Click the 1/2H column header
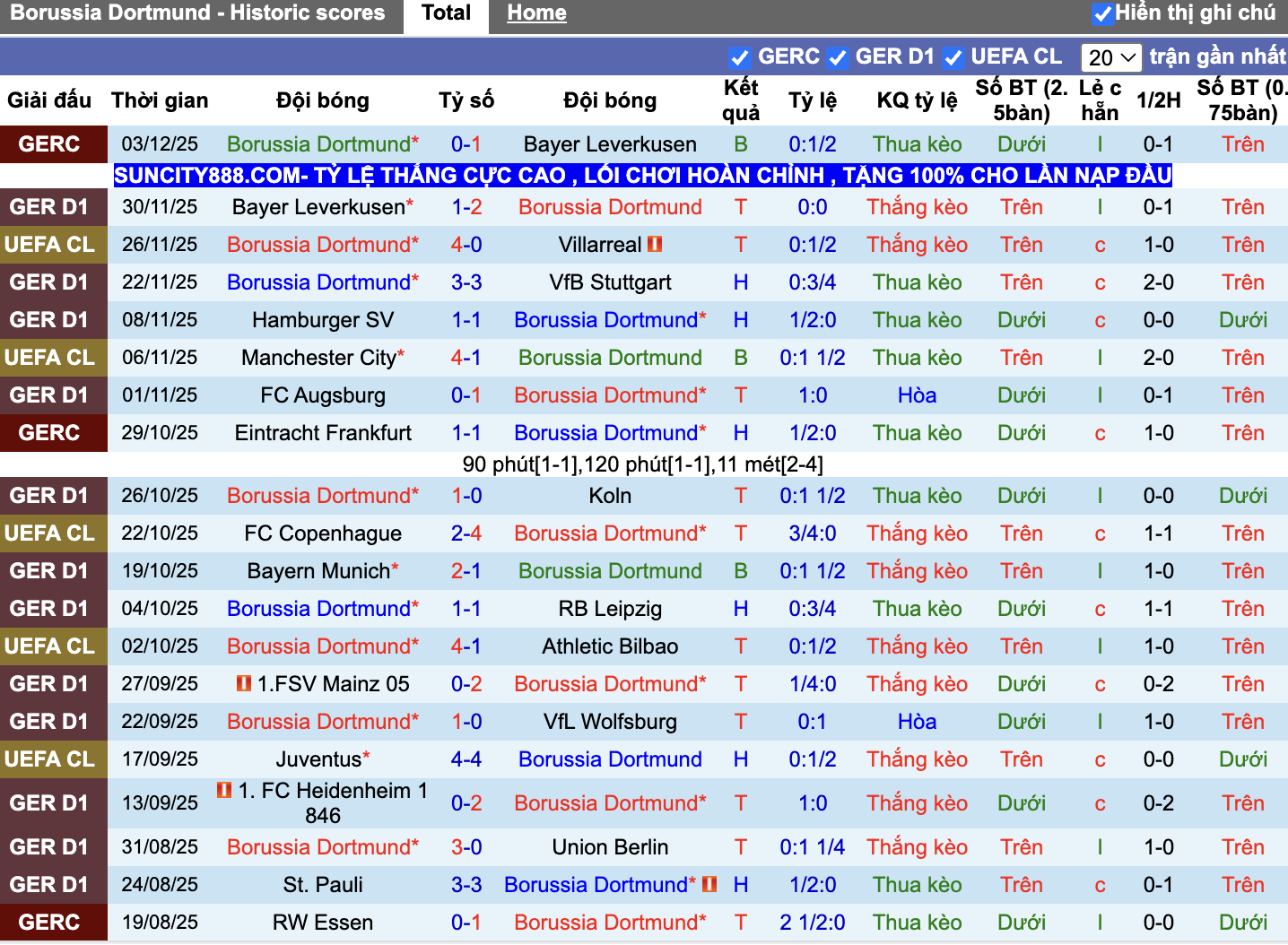The height and width of the screenshot is (945, 1288). click(x=1158, y=100)
